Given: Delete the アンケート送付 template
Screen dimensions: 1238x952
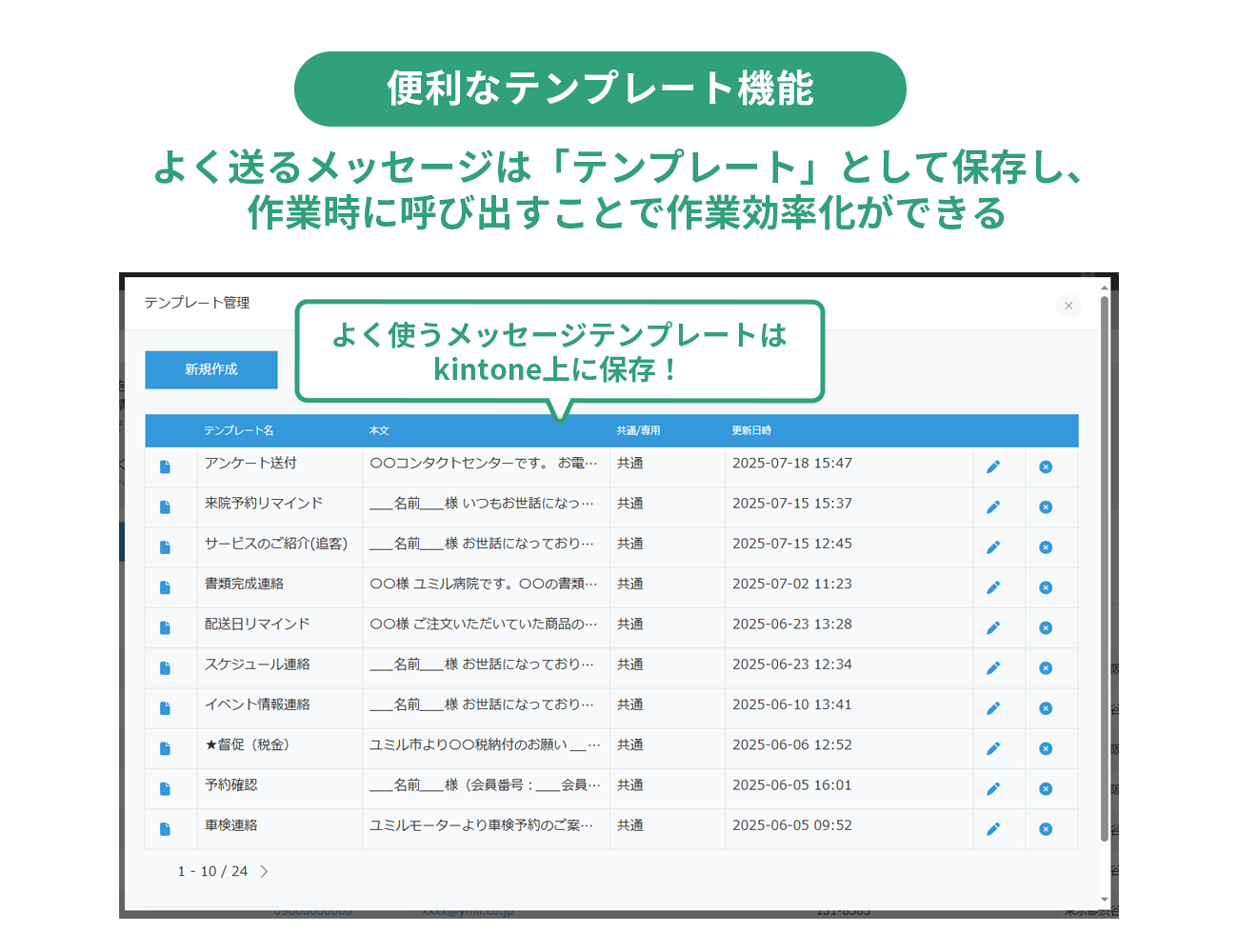Looking at the screenshot, I should pos(1046,466).
